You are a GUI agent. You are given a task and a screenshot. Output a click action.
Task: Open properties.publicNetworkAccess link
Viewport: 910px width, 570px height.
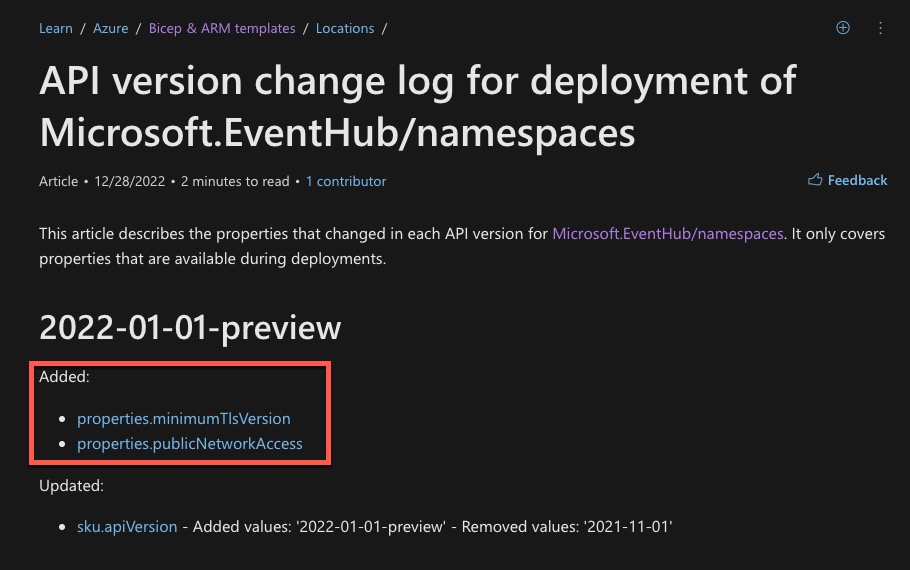(190, 443)
